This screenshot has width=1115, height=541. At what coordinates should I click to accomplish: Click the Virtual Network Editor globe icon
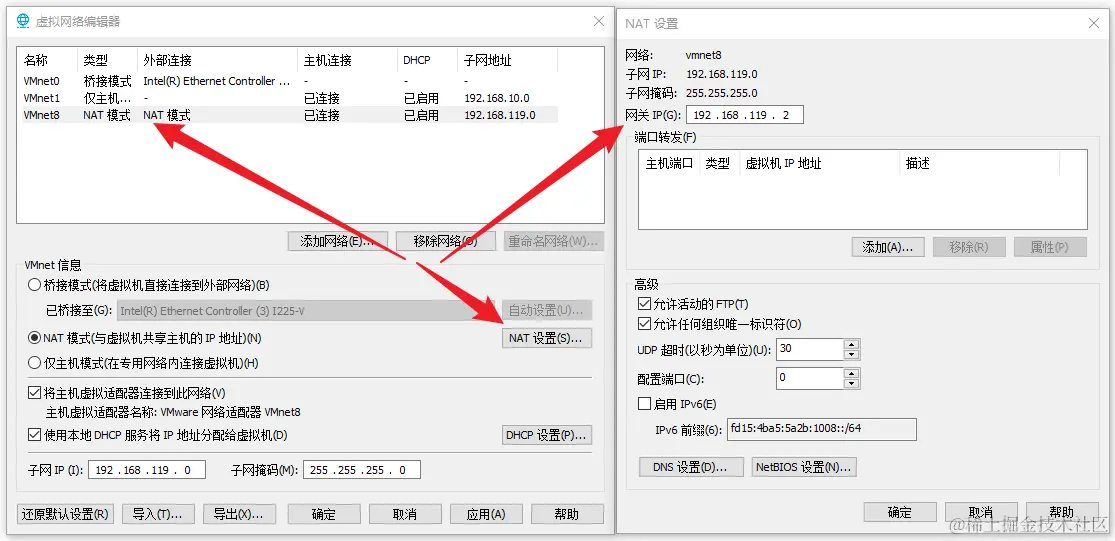(x=23, y=21)
